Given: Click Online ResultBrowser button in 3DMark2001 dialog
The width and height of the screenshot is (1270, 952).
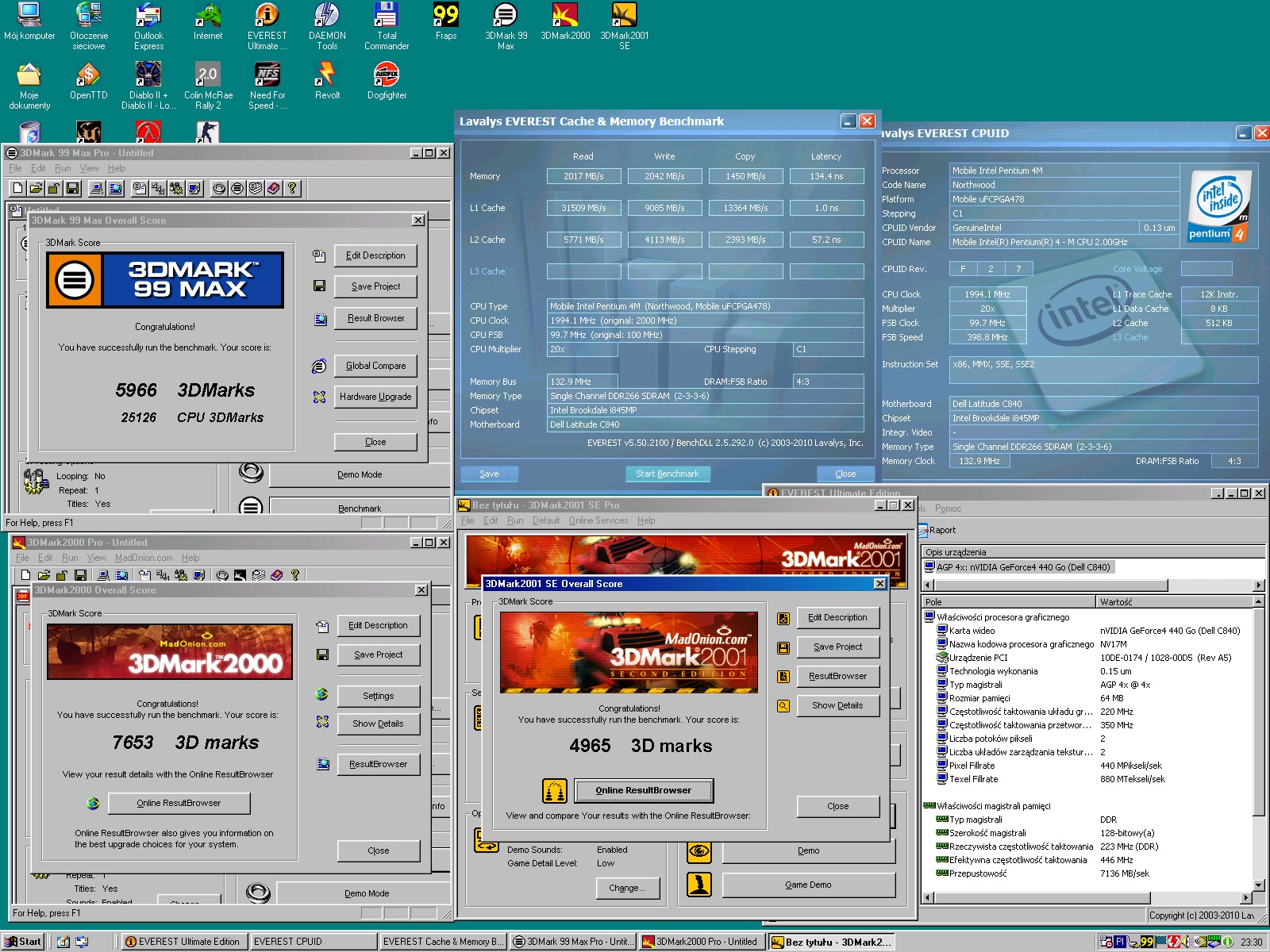Looking at the screenshot, I should [644, 790].
